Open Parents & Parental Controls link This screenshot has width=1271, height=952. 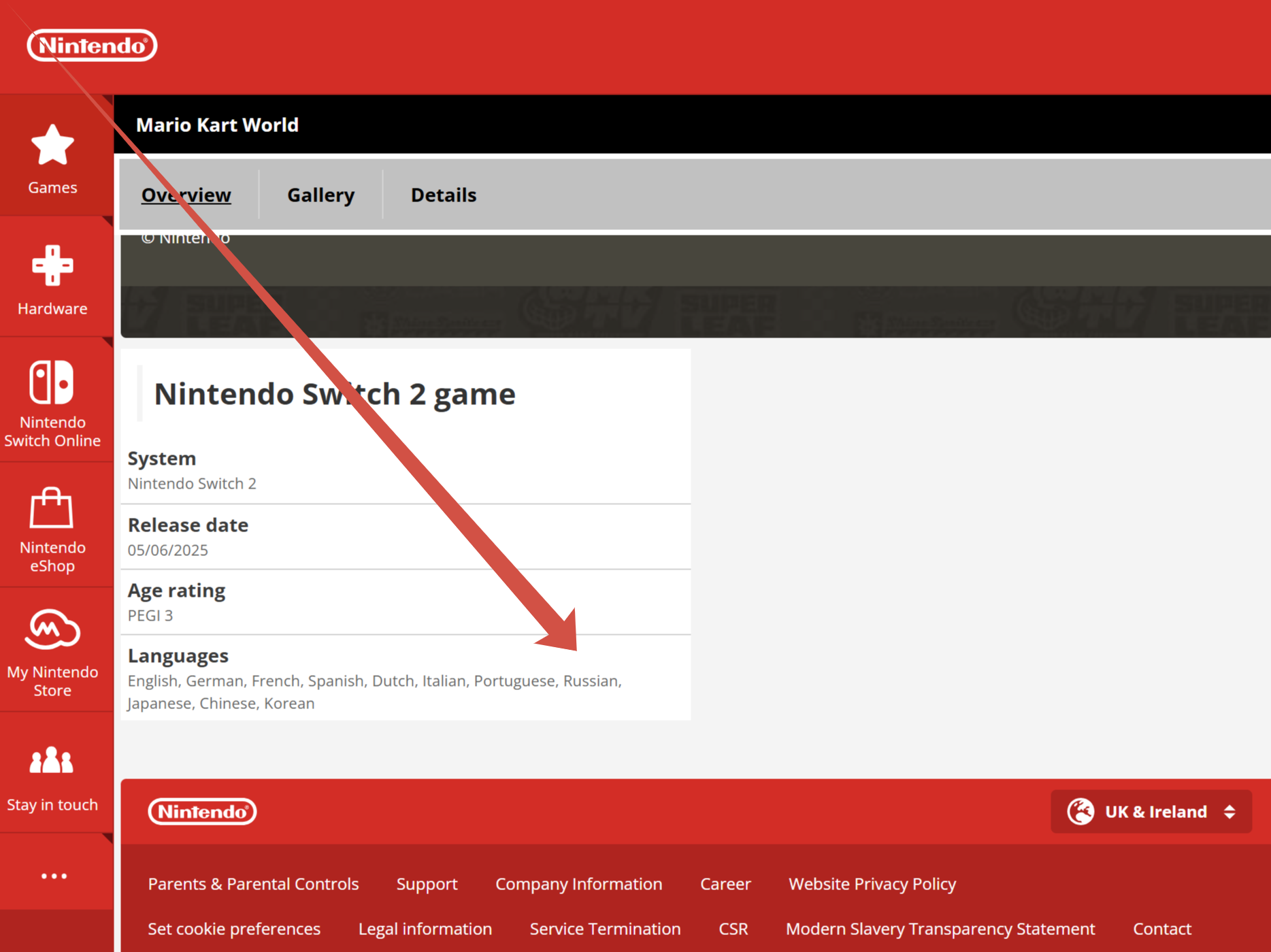click(x=253, y=884)
